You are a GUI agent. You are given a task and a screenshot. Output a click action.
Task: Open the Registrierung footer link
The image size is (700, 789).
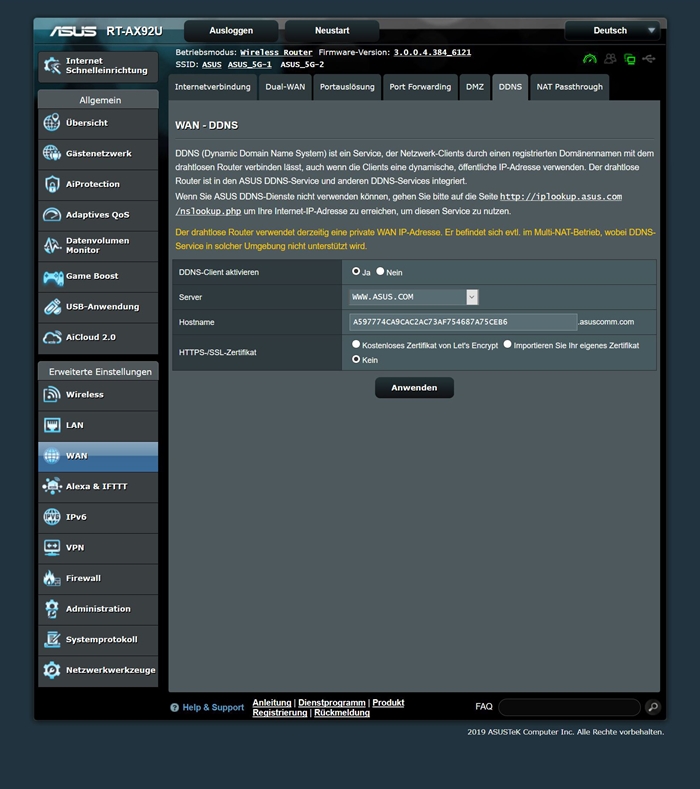[x=280, y=713]
